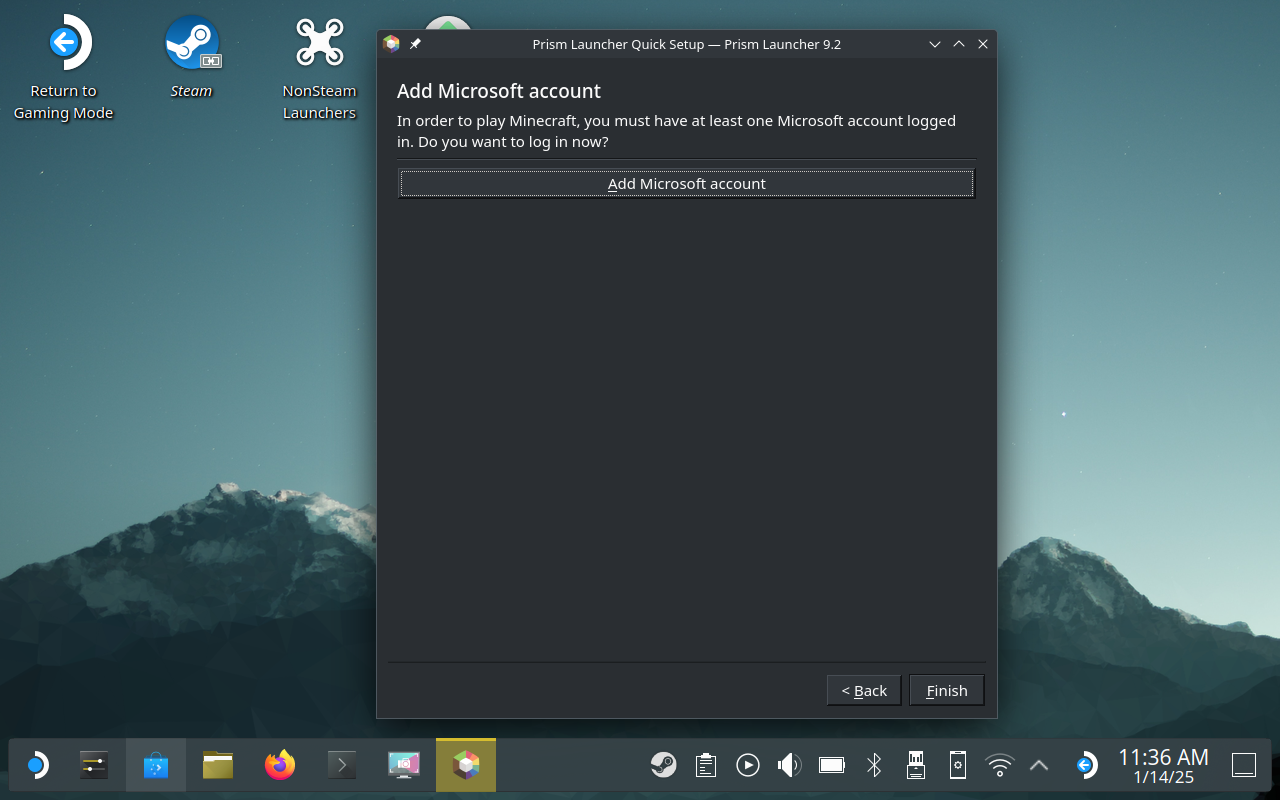
Task: Click the Add Microsoft account button
Action: [686, 184]
